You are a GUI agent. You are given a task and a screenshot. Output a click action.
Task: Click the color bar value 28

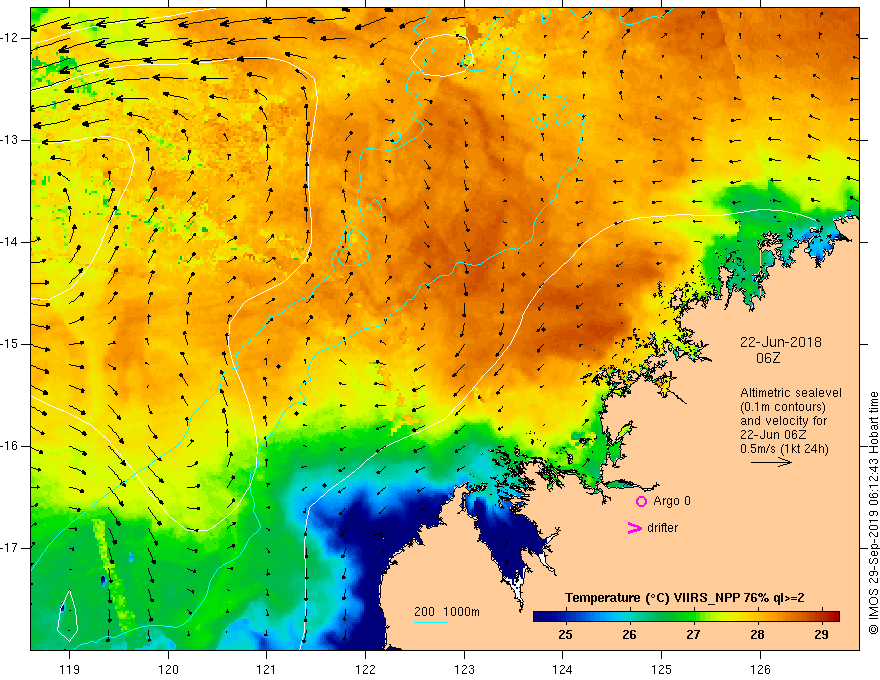[757, 635]
